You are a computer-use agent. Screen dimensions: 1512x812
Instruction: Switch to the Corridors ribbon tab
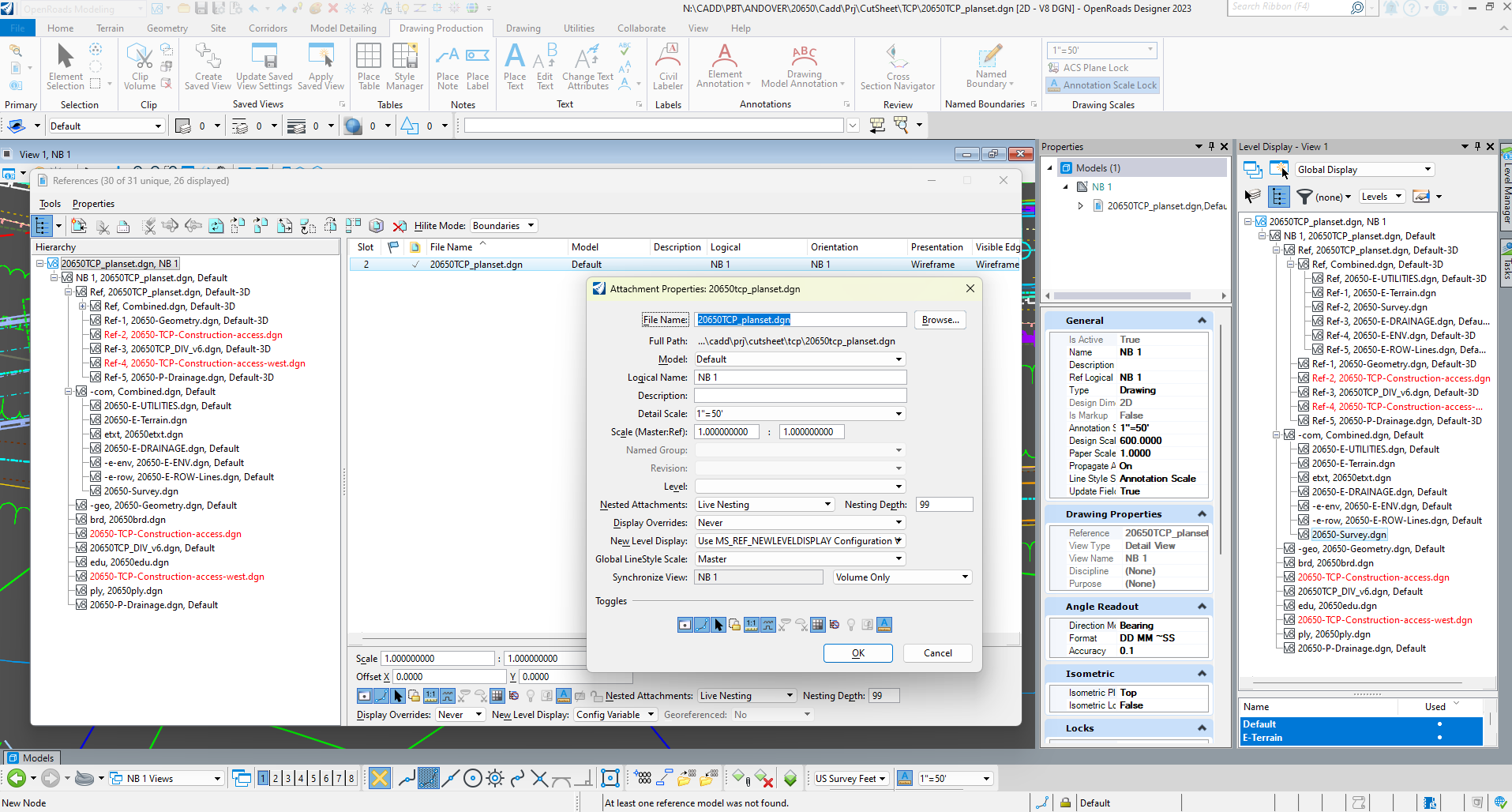click(x=268, y=28)
